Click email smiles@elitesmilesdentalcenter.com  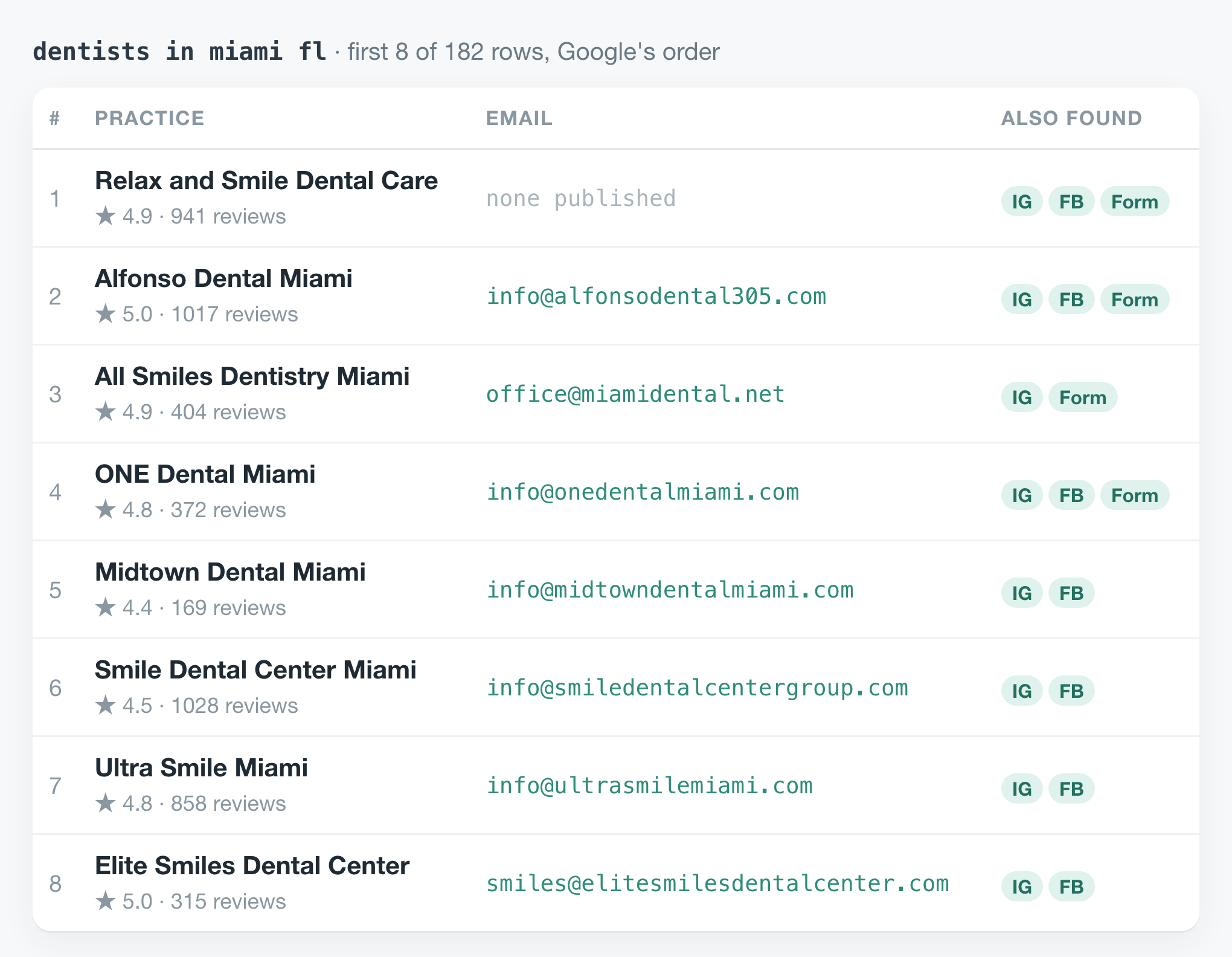coord(717,884)
